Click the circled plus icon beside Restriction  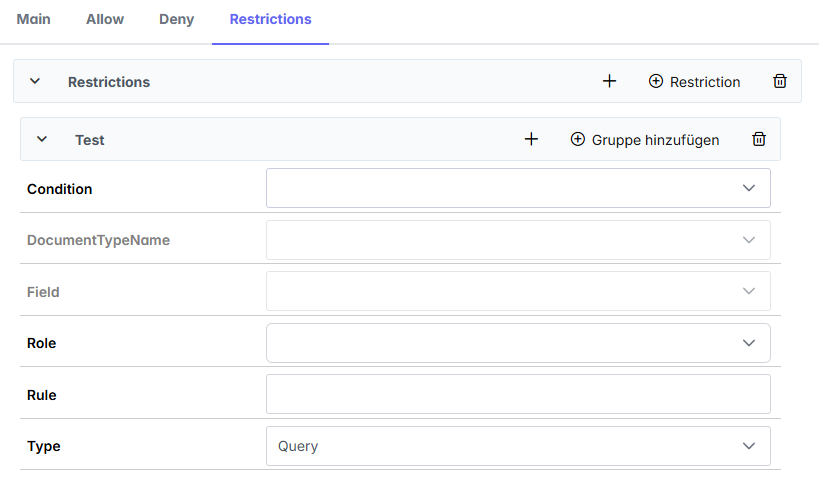[x=656, y=81]
